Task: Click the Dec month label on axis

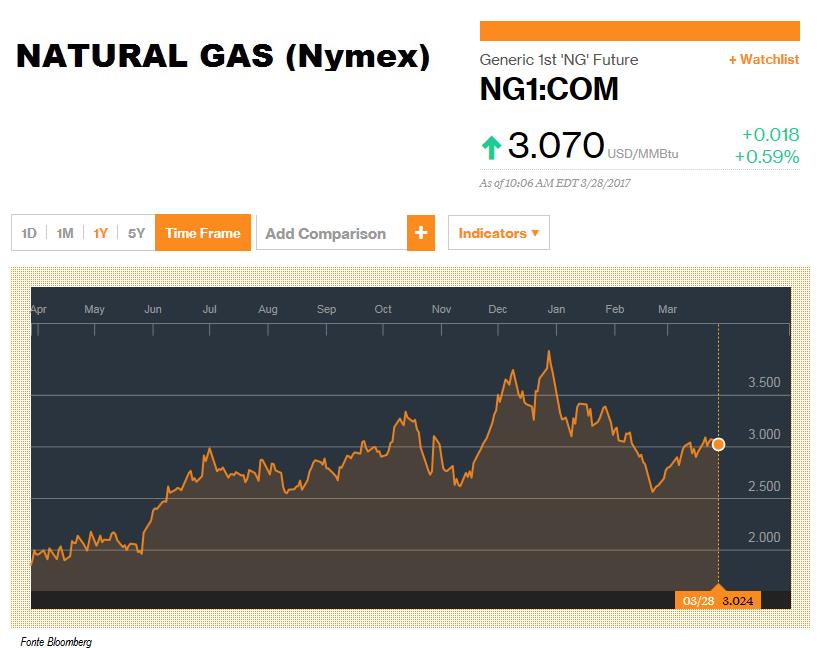Action: click(x=497, y=309)
